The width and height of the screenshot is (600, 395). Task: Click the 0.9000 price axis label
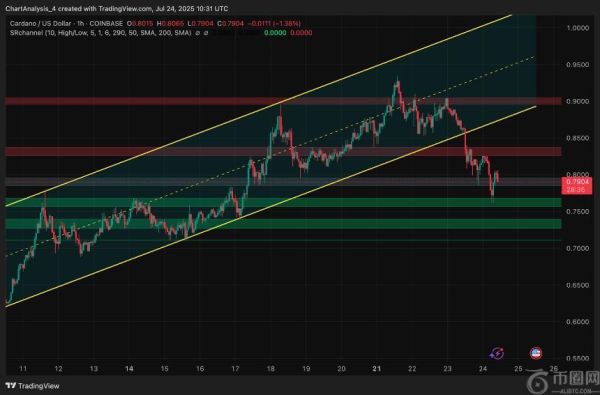577,101
